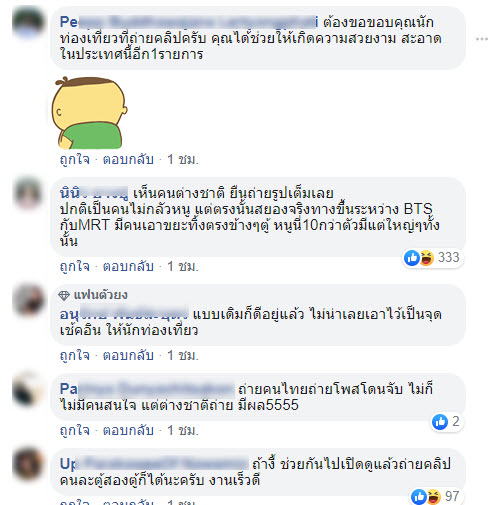Click 1 ชม. timestamp under มีผล5555 comment

183,430
